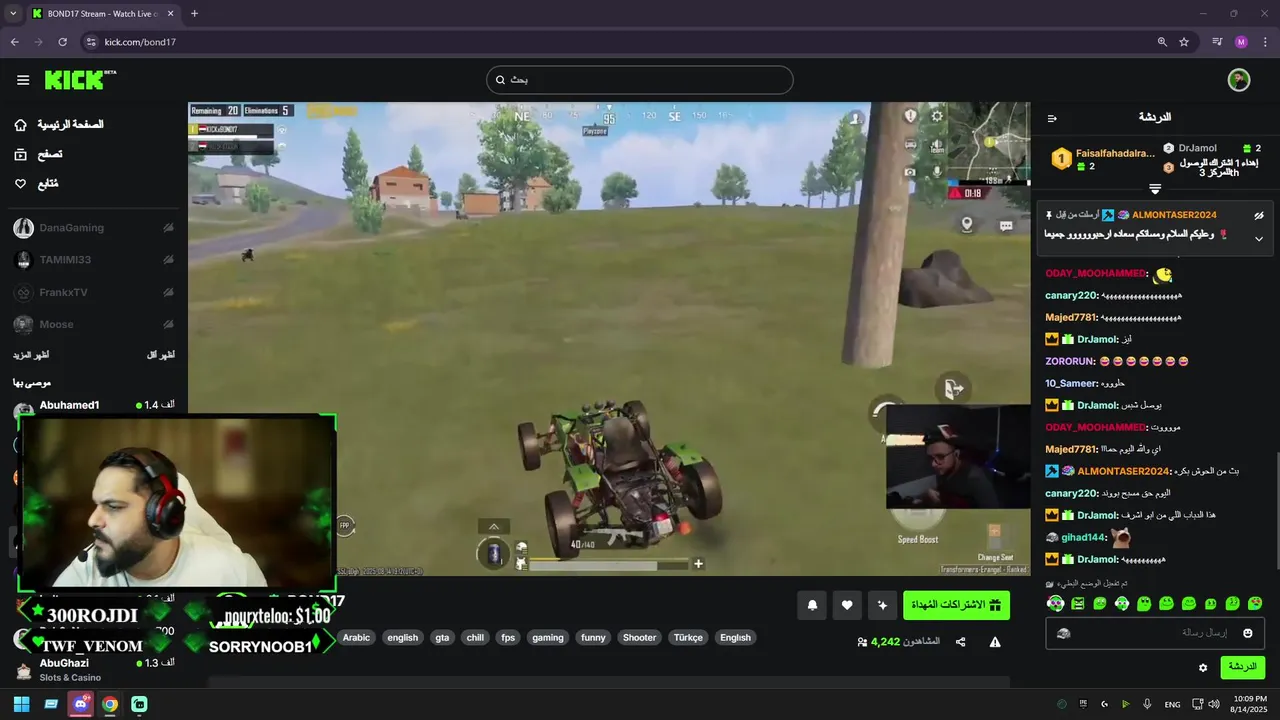This screenshot has height=720, width=1280.
Task: Click the sparkle subscribe button
Action: (x=882, y=605)
